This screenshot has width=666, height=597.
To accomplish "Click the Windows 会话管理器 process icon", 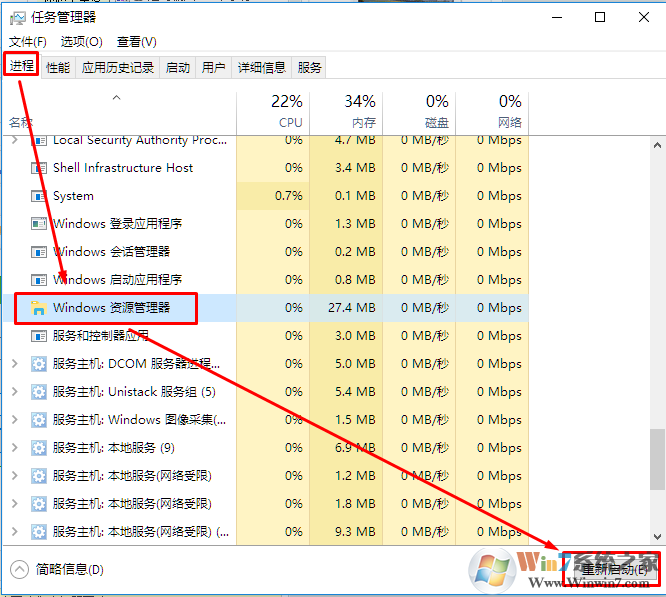I will 39,252.
